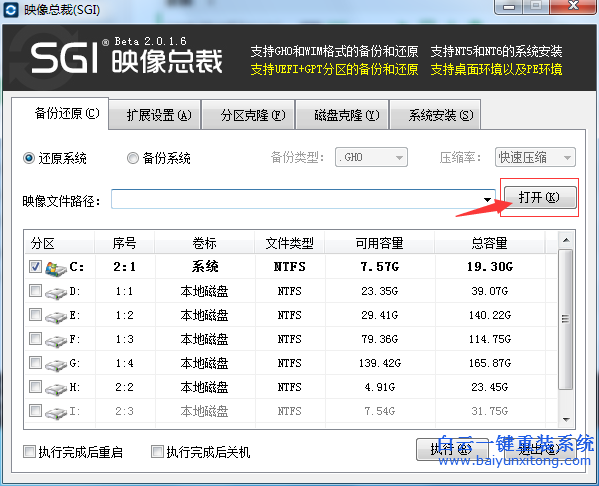
Task: Check the F: partition checkbox
Action: tap(36, 339)
